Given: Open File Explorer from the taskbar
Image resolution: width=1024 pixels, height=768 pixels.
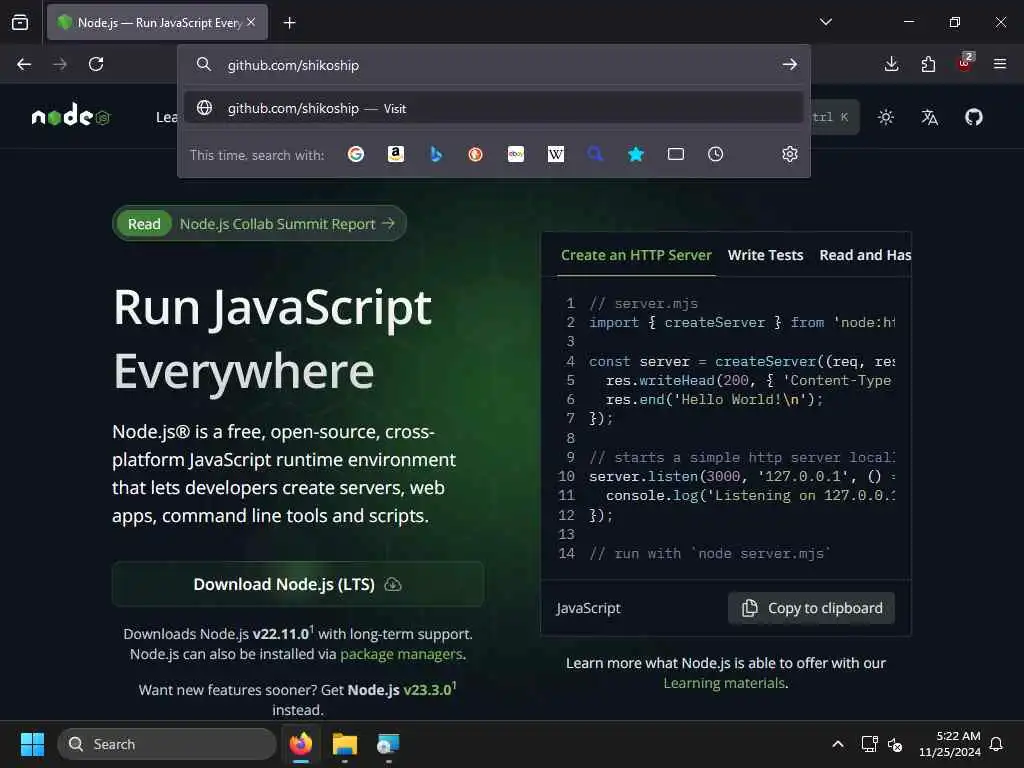Looking at the screenshot, I should pos(345,744).
